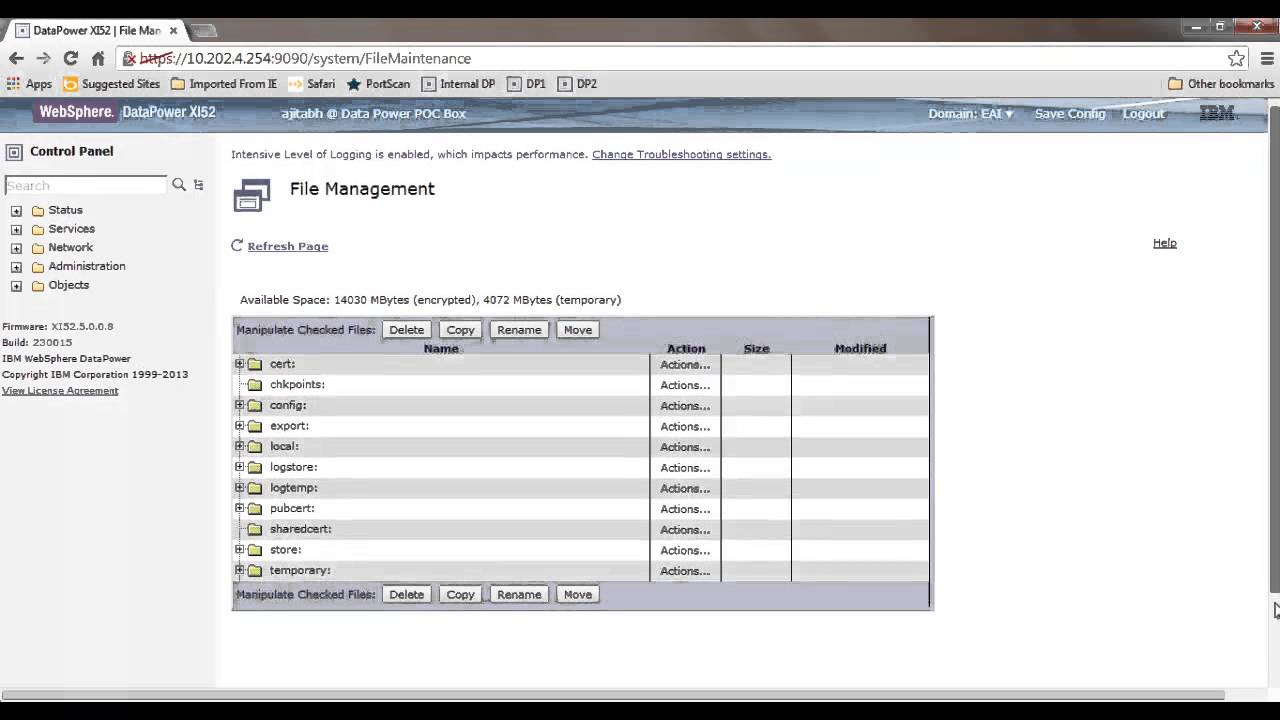Click the browser Forward arrow
The image size is (1280, 720).
[43, 58]
